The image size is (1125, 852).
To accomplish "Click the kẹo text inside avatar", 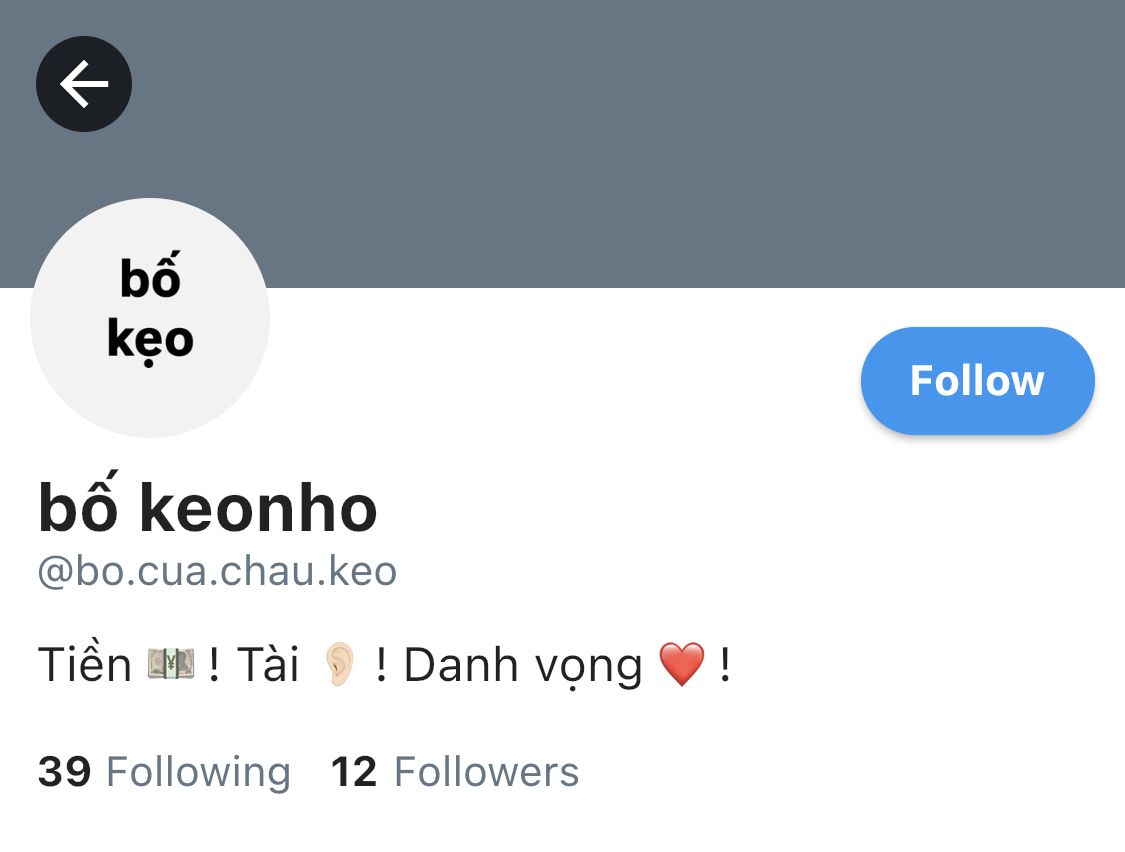I will point(150,340).
